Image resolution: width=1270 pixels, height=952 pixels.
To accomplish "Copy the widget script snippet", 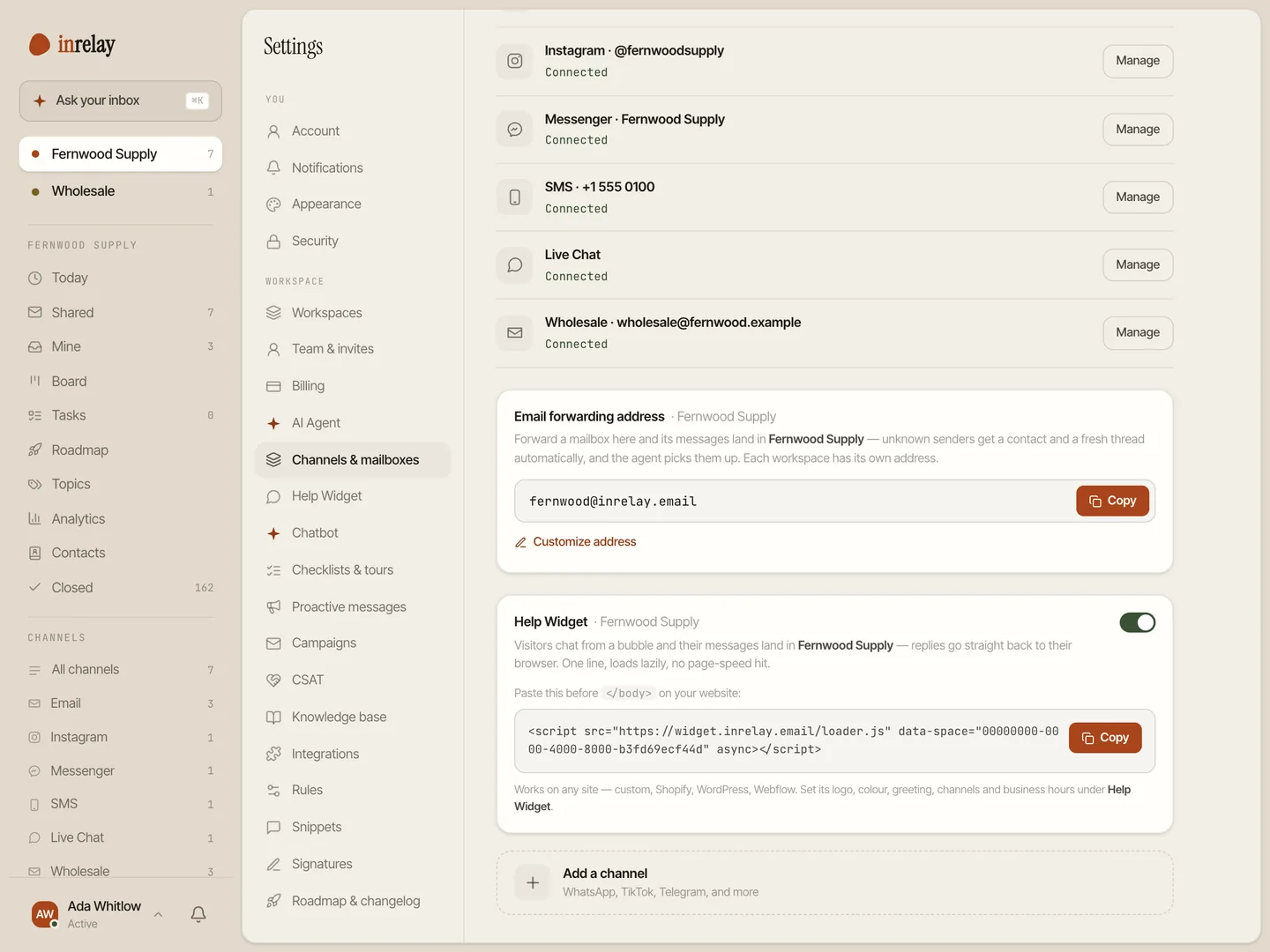I will tap(1105, 739).
